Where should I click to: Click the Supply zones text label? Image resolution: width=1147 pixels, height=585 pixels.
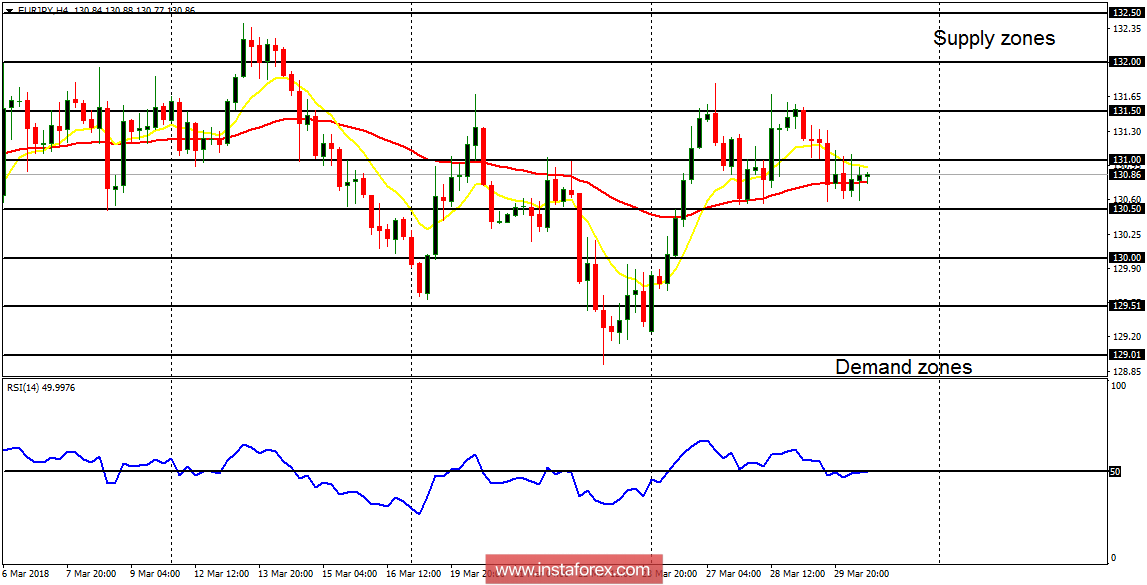coord(994,38)
